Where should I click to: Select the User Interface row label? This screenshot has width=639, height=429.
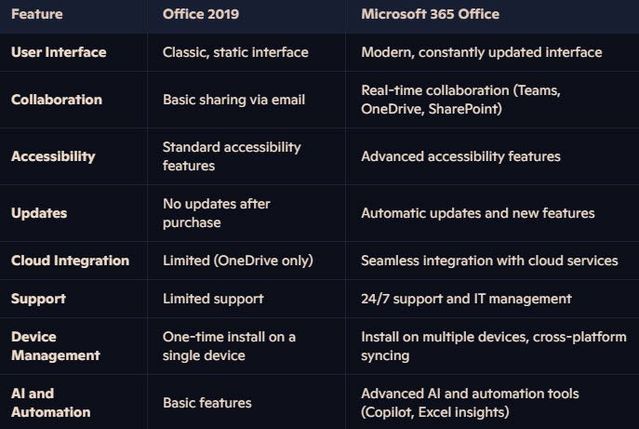(x=59, y=52)
